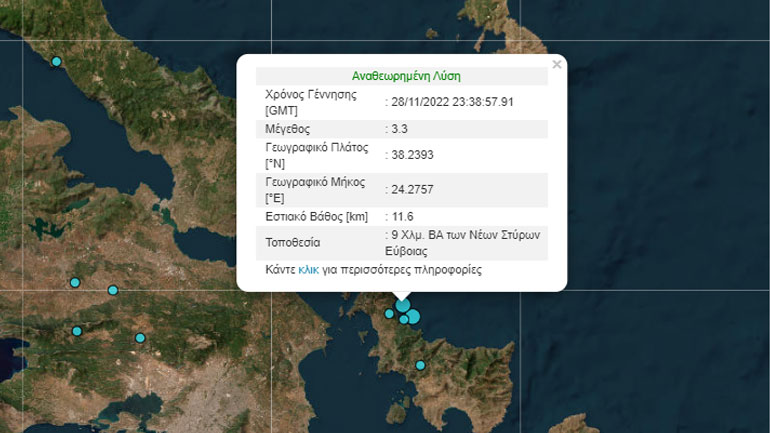
Task: Click the lower-left mainland marker near the gulf
Action: click(77, 331)
